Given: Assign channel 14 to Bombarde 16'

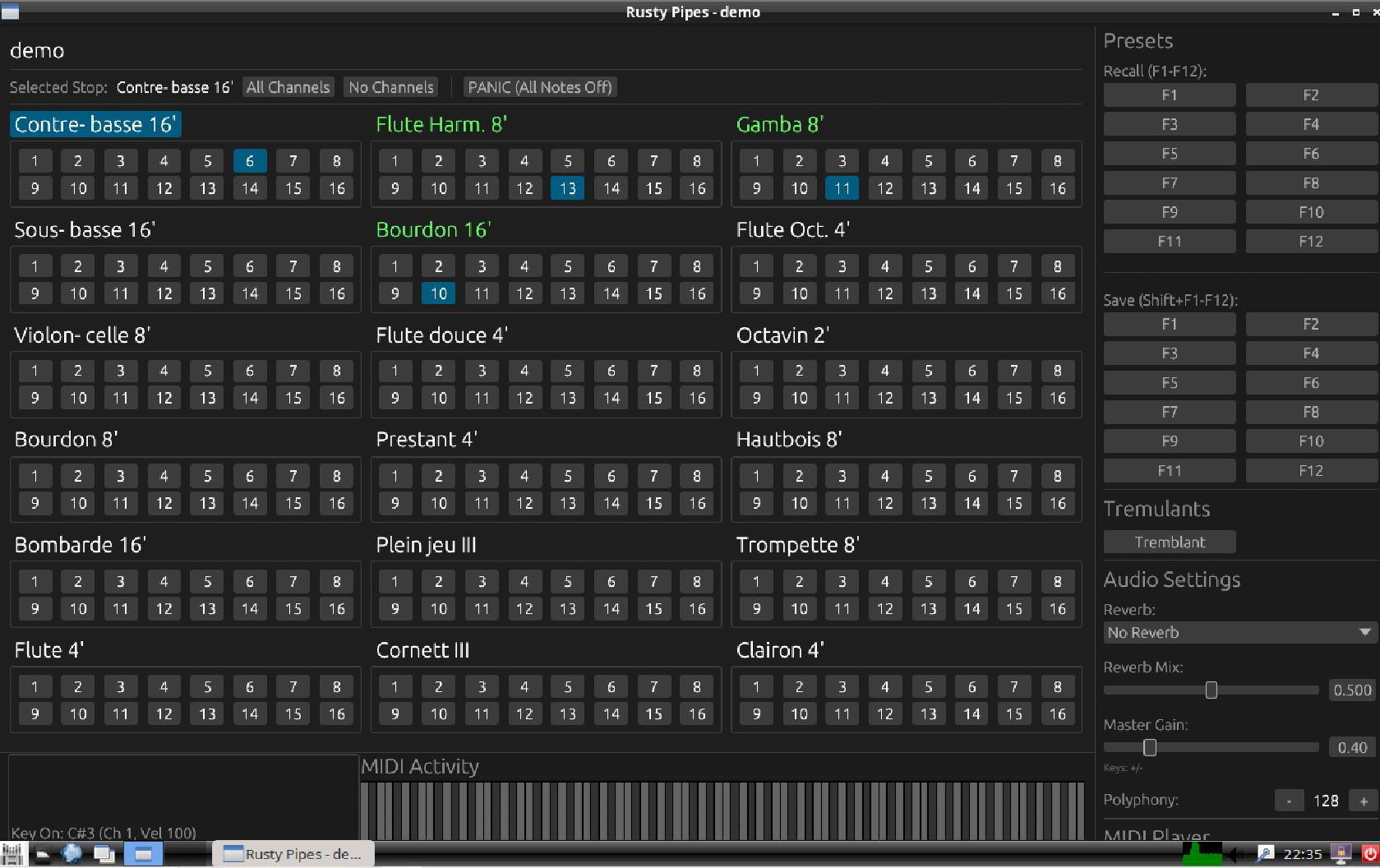Looking at the screenshot, I should tap(250, 609).
